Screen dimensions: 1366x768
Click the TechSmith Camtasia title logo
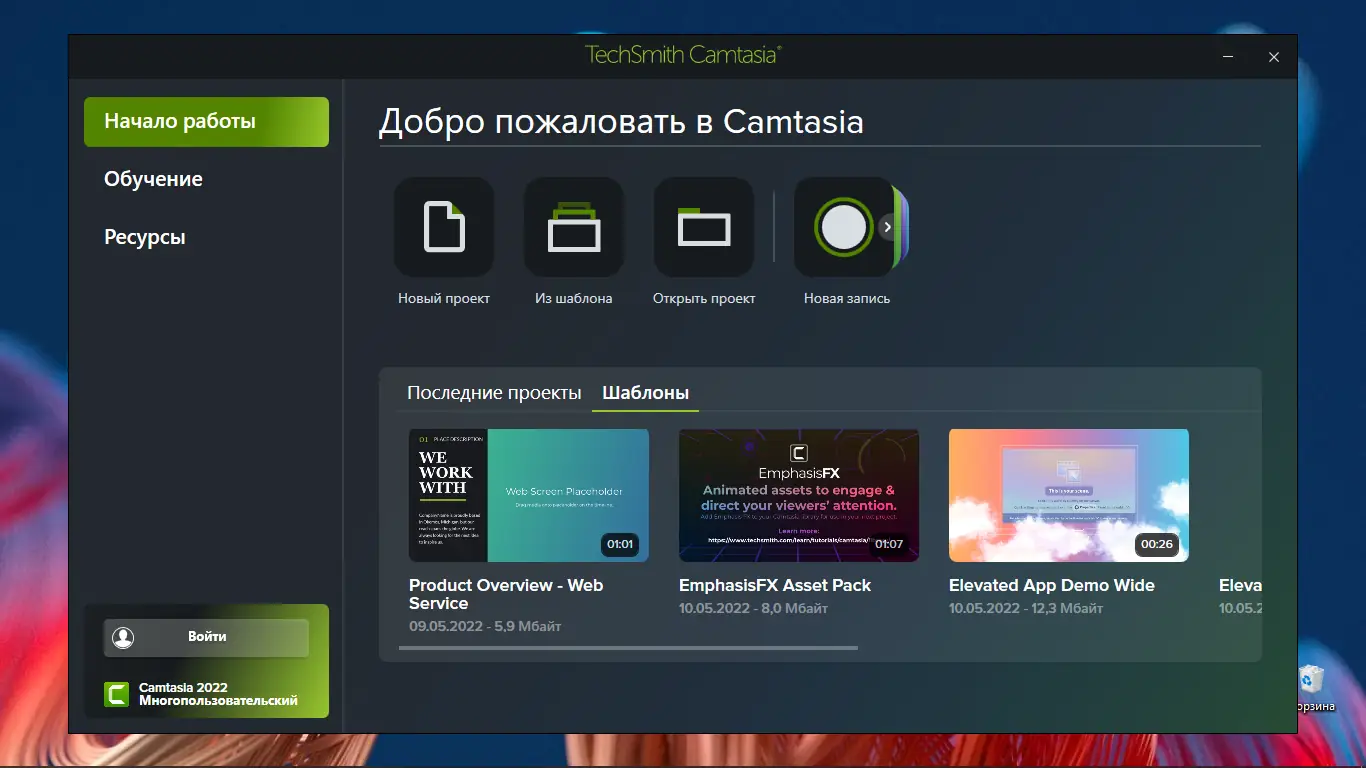pyautogui.click(x=681, y=56)
